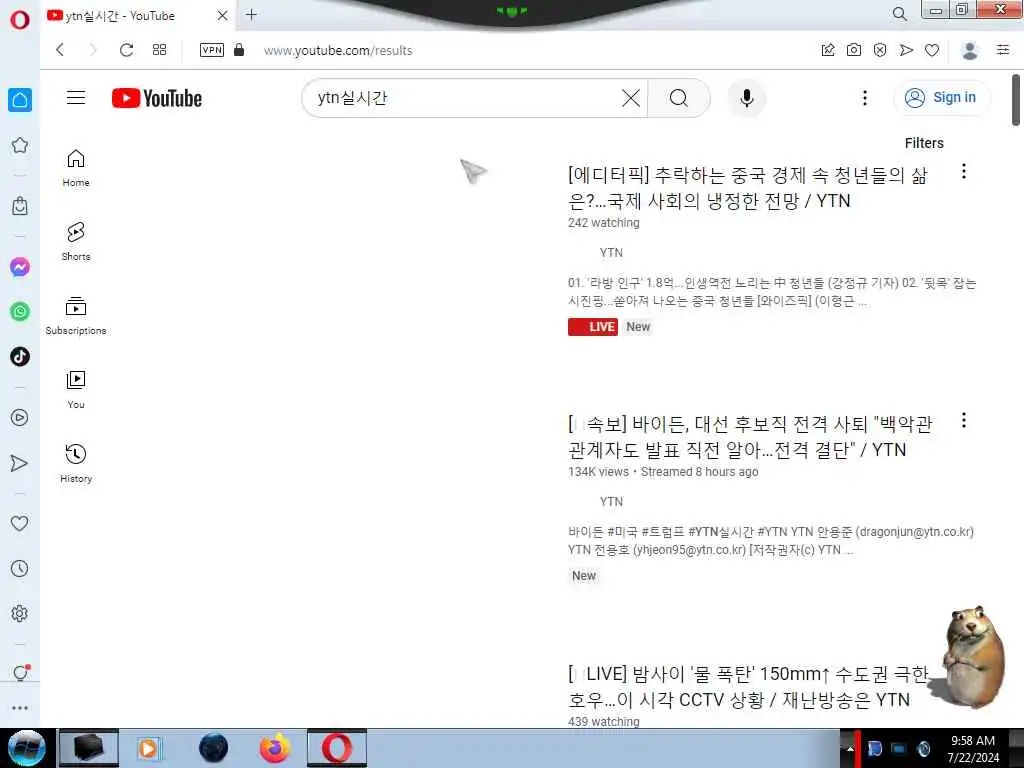The image size is (1024, 768).
Task: Open Messenger in Opera sidebar
Action: 20,266
